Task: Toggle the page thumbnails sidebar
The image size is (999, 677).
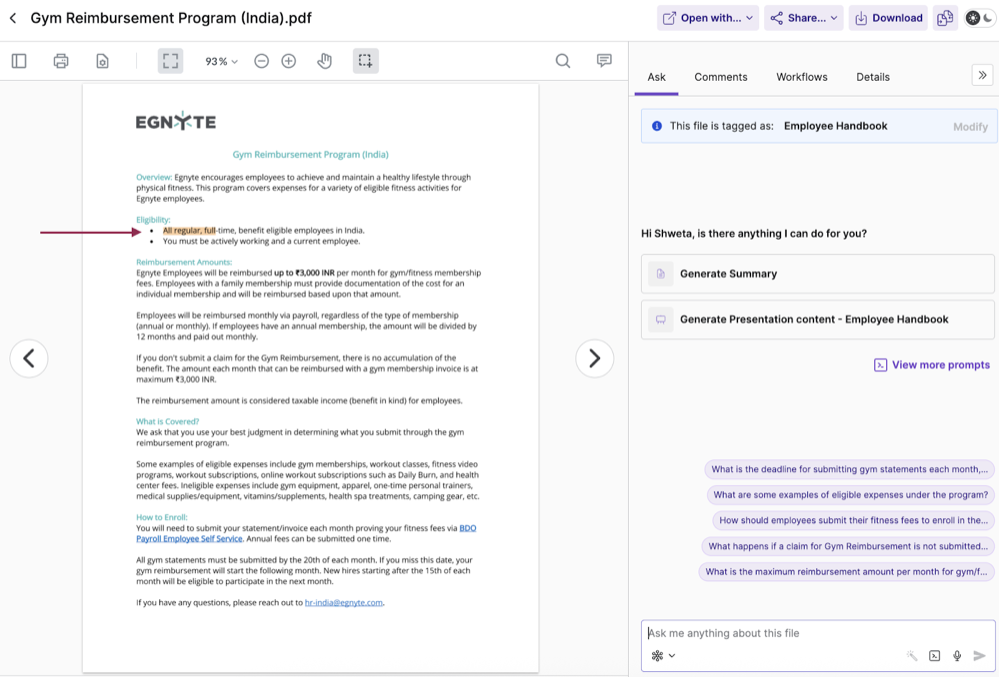Action: tap(18, 60)
